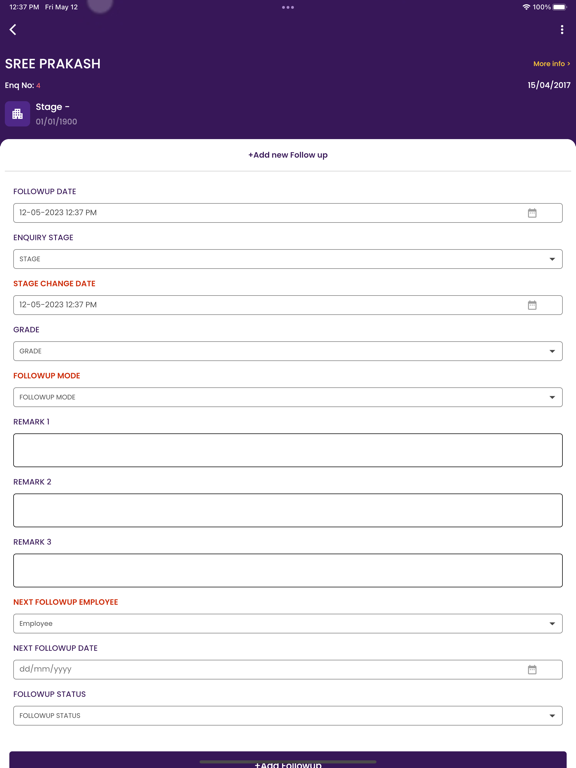Open calendar picker for Followup Date
The image size is (576, 768).
(532, 213)
